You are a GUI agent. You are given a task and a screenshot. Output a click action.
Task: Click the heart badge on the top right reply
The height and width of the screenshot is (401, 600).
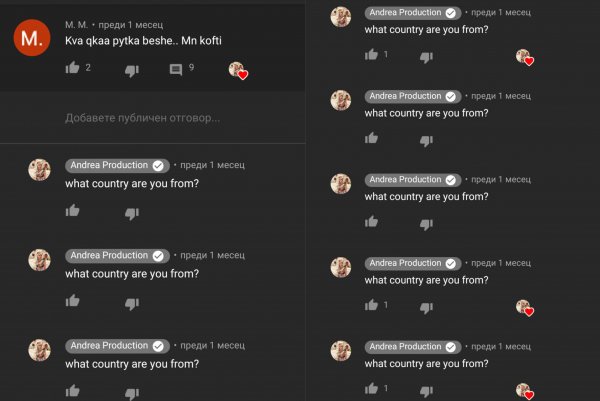coord(525,57)
